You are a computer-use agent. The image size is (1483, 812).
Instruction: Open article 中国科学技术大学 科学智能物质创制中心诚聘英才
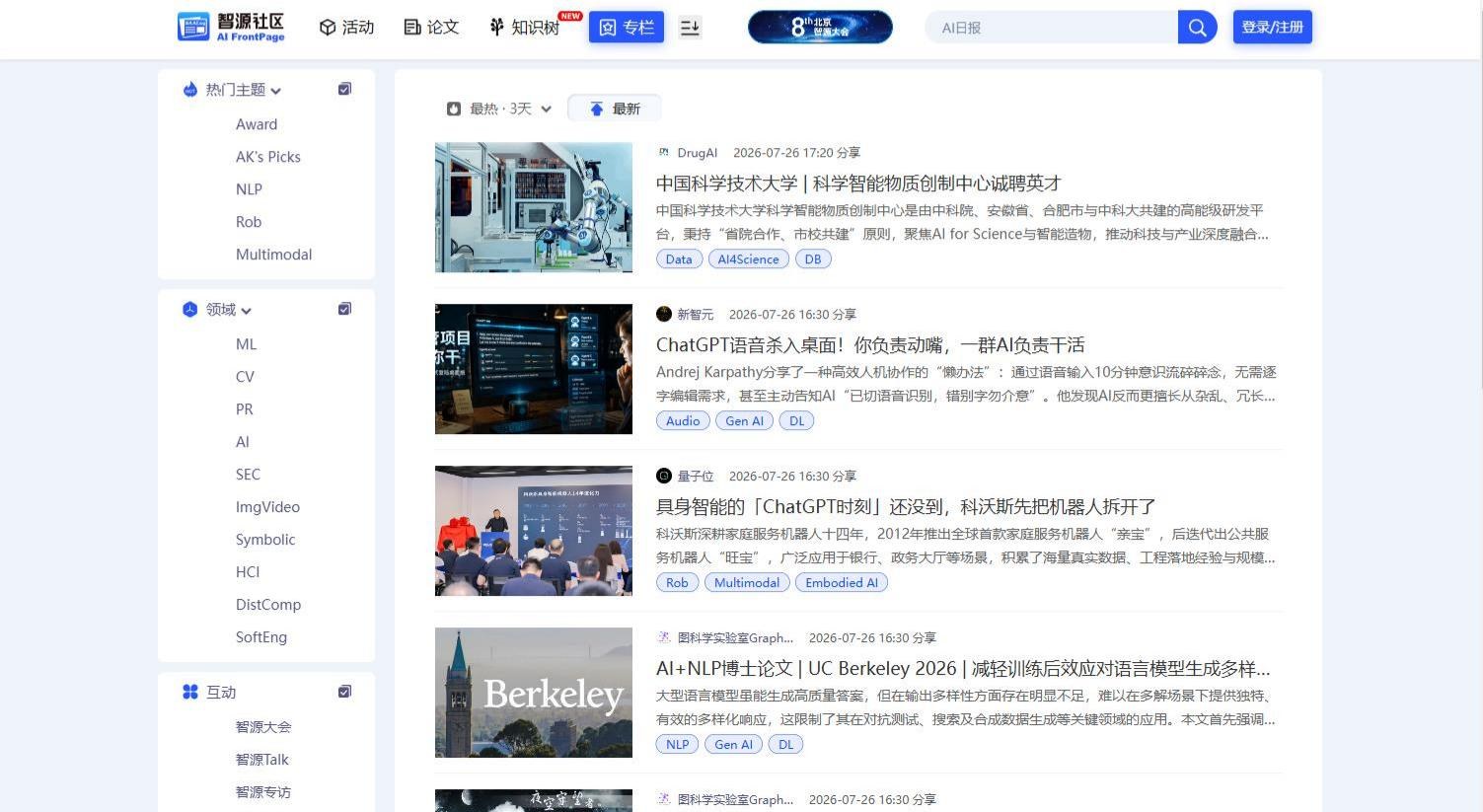point(858,184)
